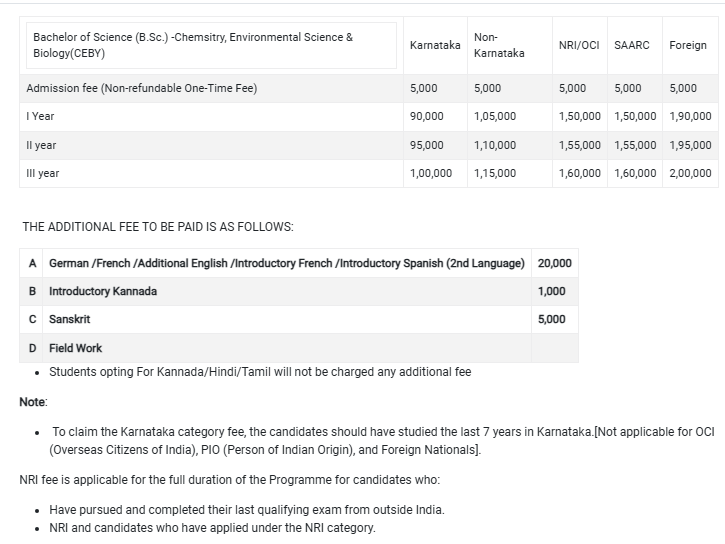Select the II year Foreign fee 1,95,000
The image size is (725, 544).
tap(690, 145)
